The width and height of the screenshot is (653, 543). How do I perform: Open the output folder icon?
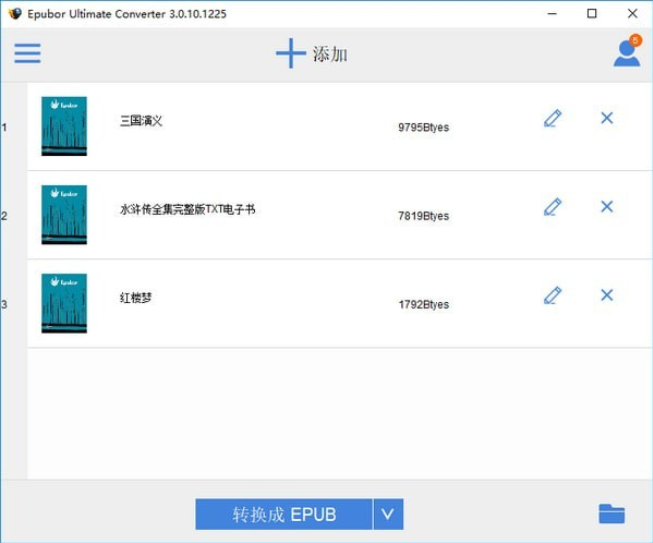pyautogui.click(x=611, y=513)
